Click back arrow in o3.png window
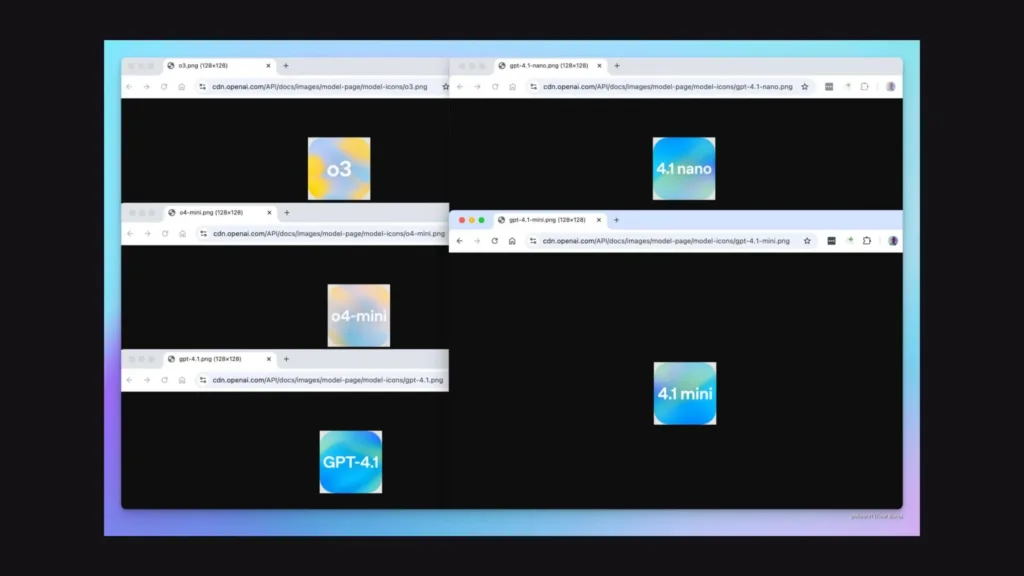1024x576 pixels. tap(129, 87)
